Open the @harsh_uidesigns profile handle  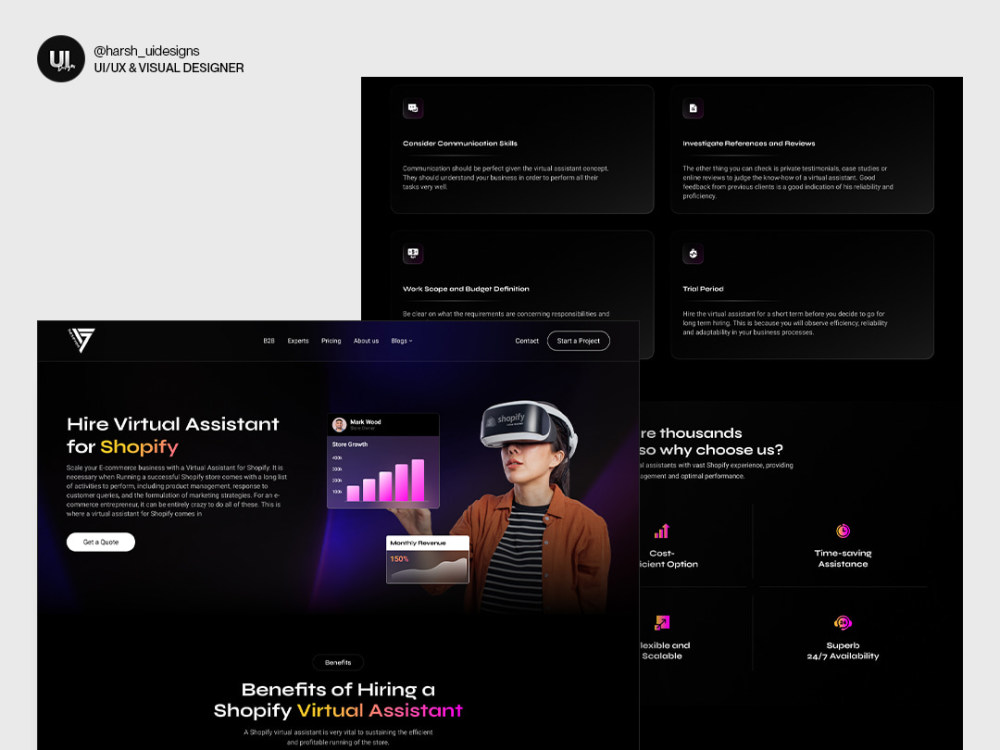pyautogui.click(x=146, y=51)
